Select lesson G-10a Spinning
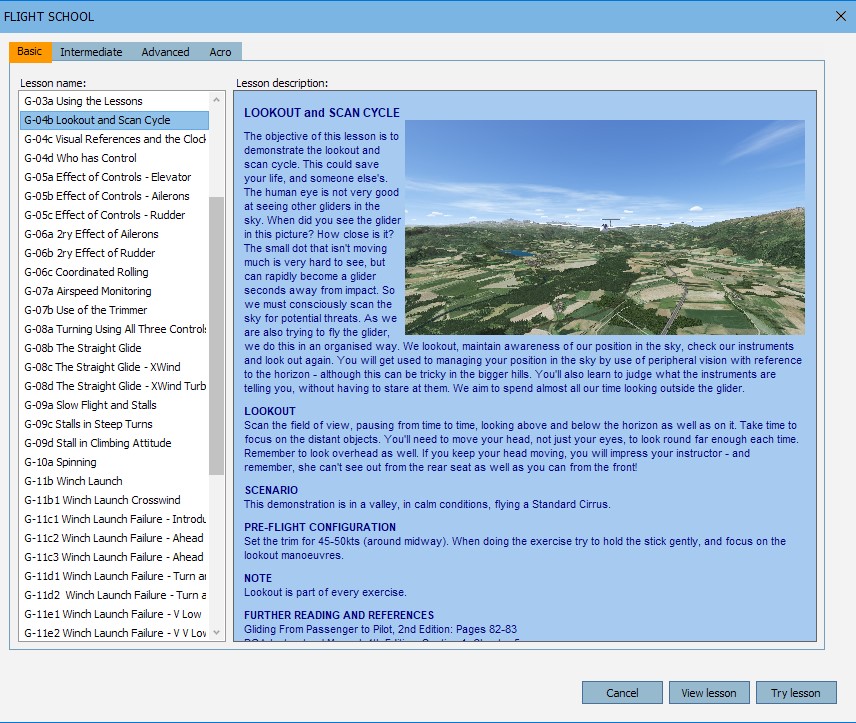The image size is (856, 723). [x=61, y=462]
